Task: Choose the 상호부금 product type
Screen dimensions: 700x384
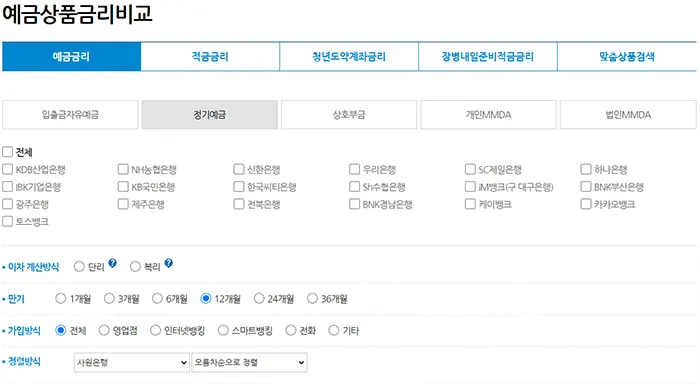Action: click(x=349, y=115)
